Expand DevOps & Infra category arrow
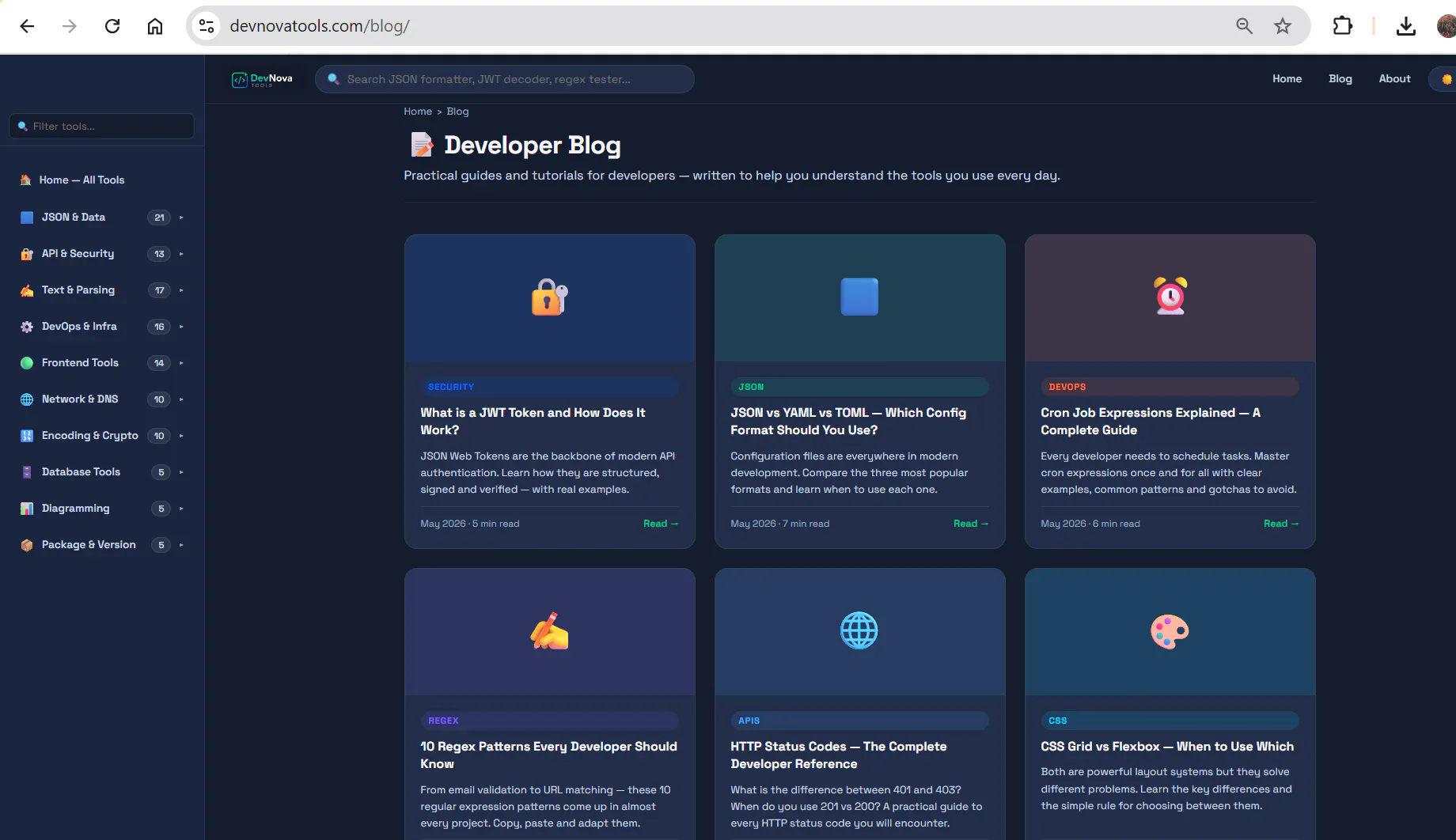The height and width of the screenshot is (840, 1456). 181,327
